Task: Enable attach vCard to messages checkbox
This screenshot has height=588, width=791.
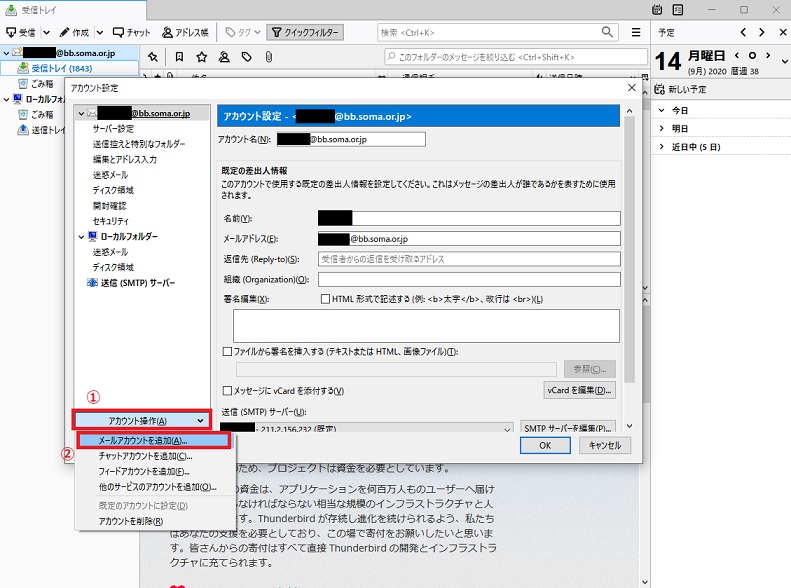Action: point(228,390)
